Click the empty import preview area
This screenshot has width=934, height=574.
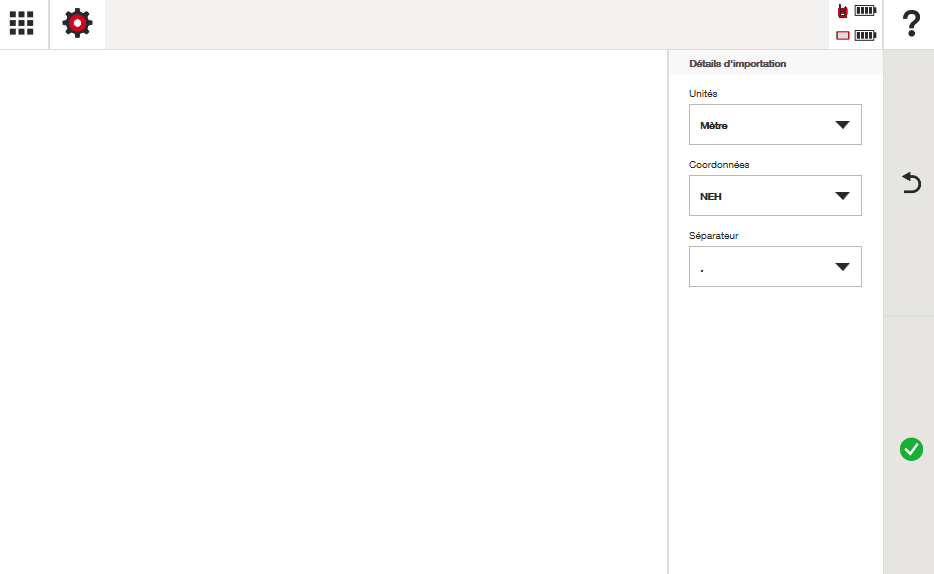(x=333, y=310)
